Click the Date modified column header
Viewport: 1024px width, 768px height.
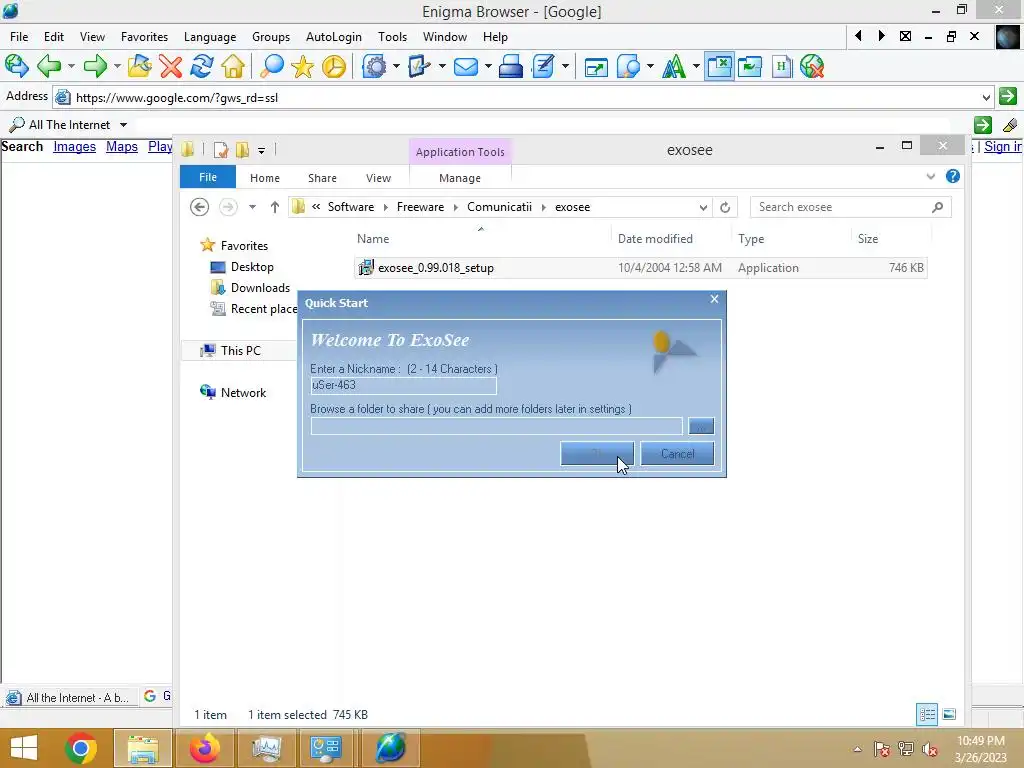[655, 238]
